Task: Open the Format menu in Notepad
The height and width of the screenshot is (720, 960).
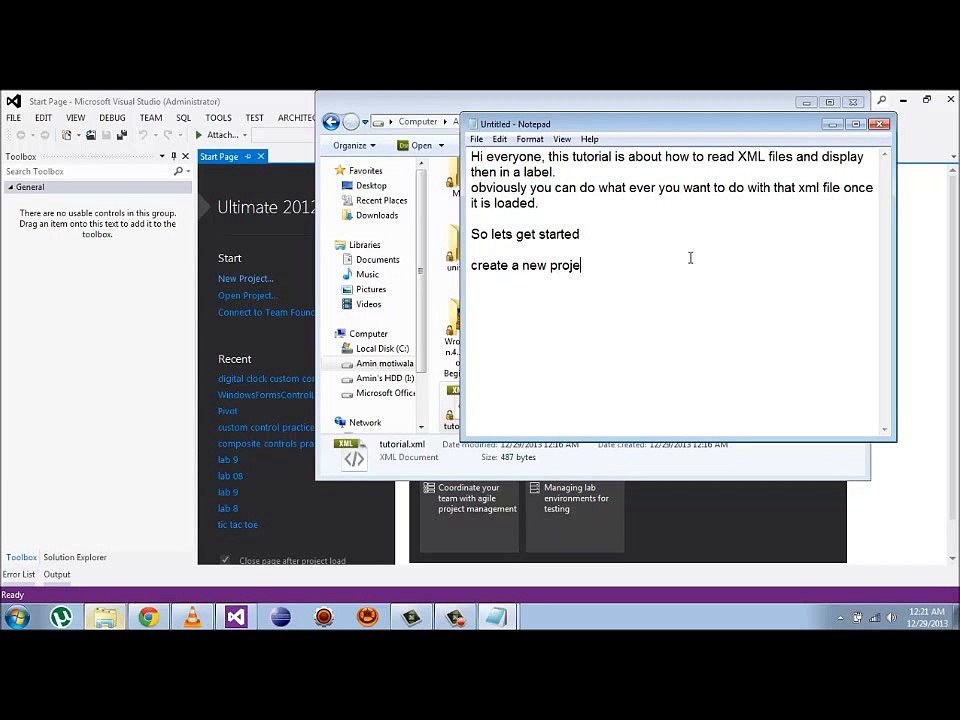Action: (530, 140)
